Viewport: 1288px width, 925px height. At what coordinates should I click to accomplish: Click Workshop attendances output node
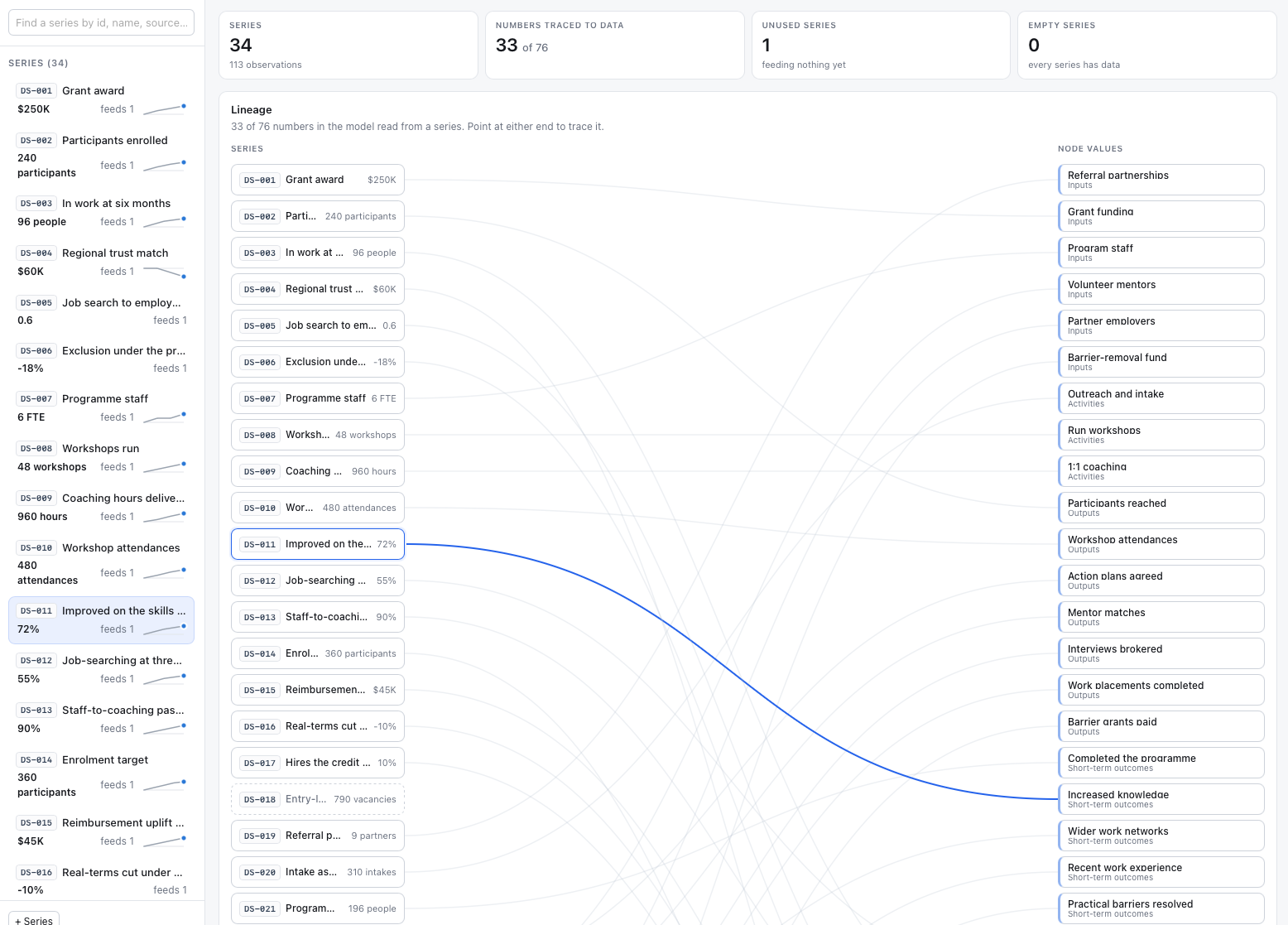pyautogui.click(x=1161, y=544)
